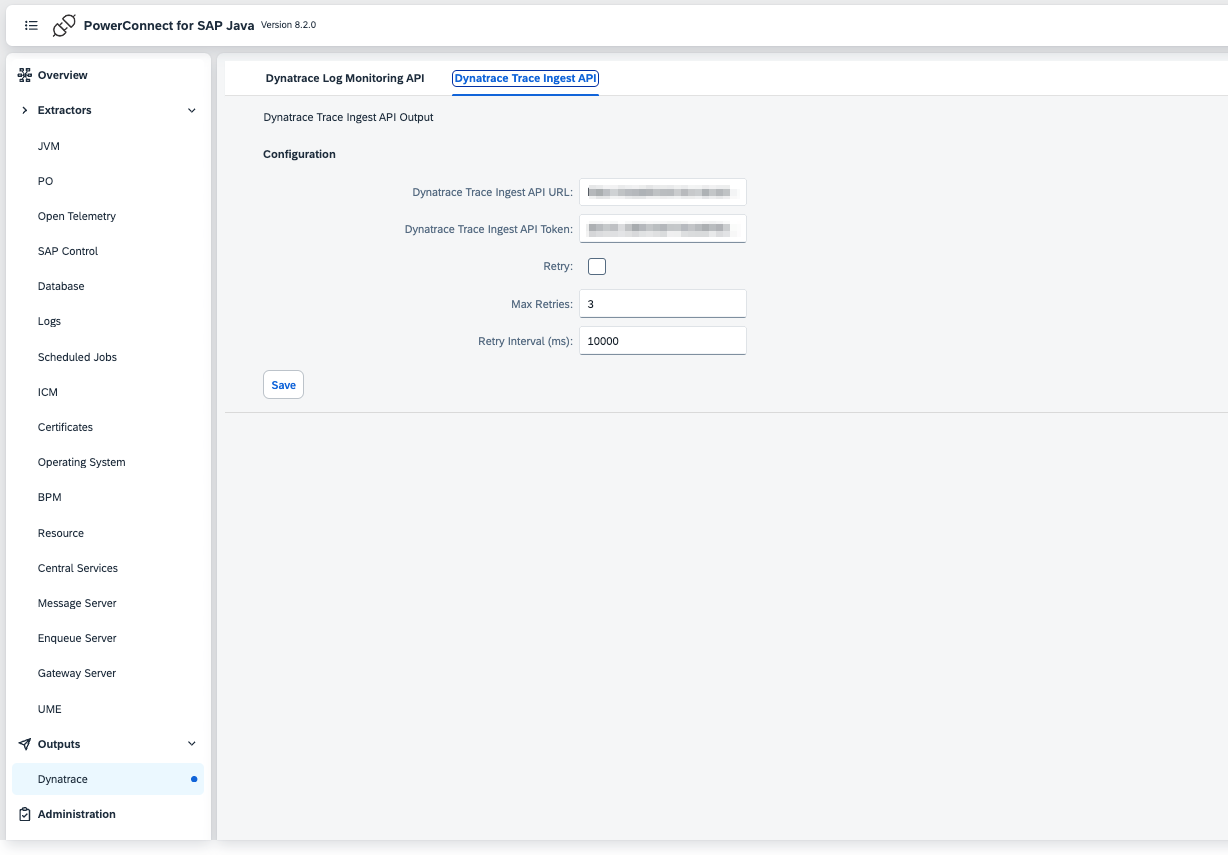
Task: Click the Administration clipboard icon
Action: coord(25,814)
